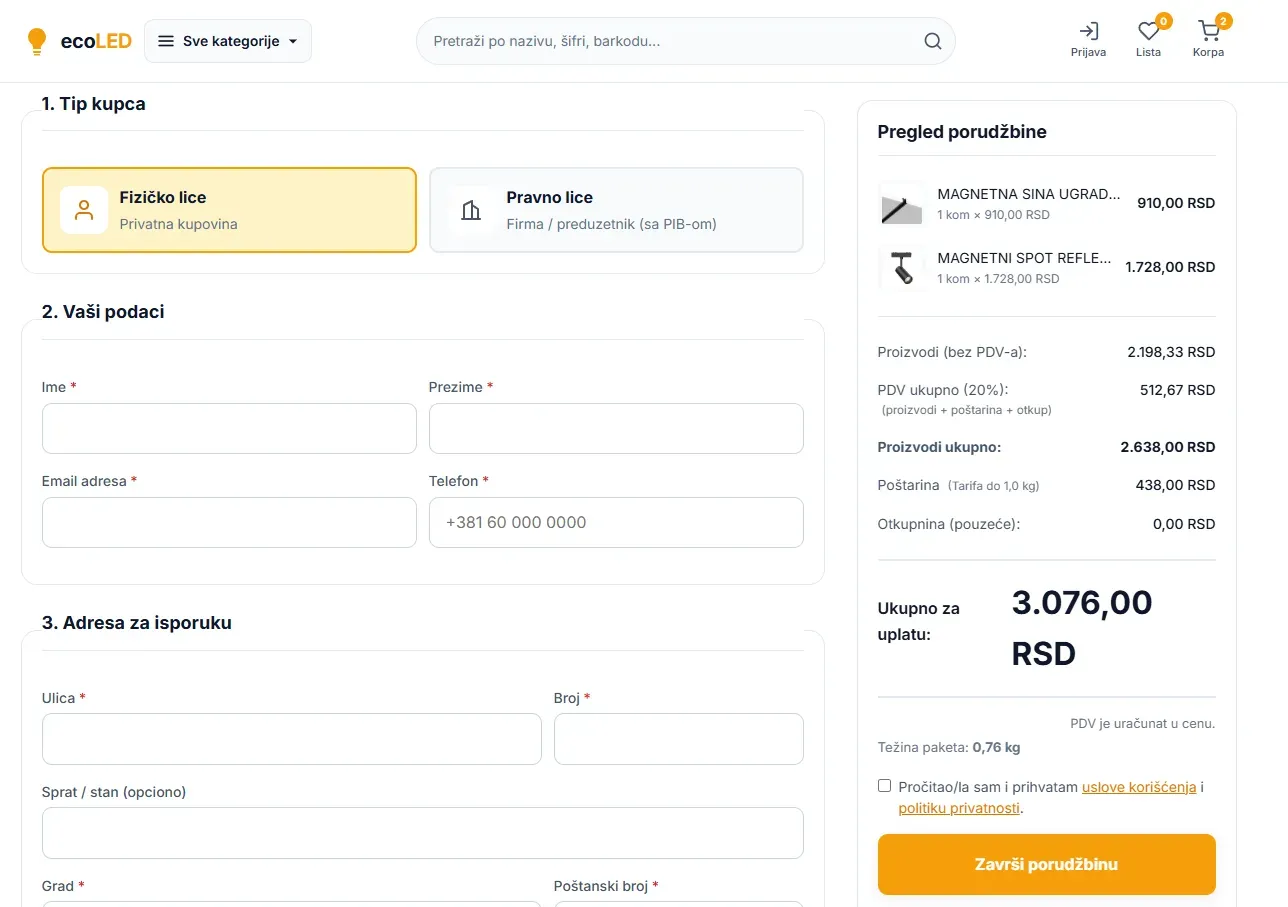Click the MAGNETNA SINA product thumbnail
Image resolution: width=1288 pixels, height=907 pixels.
[901, 204]
